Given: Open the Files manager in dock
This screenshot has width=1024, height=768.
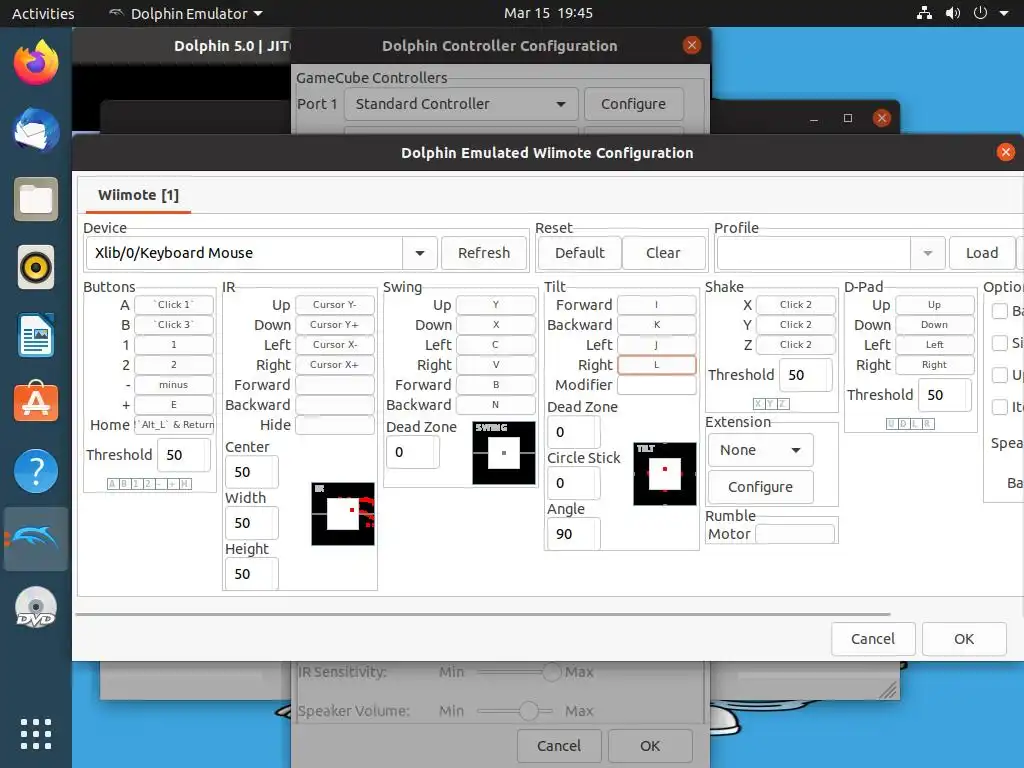Looking at the screenshot, I should pyautogui.click(x=36, y=199).
